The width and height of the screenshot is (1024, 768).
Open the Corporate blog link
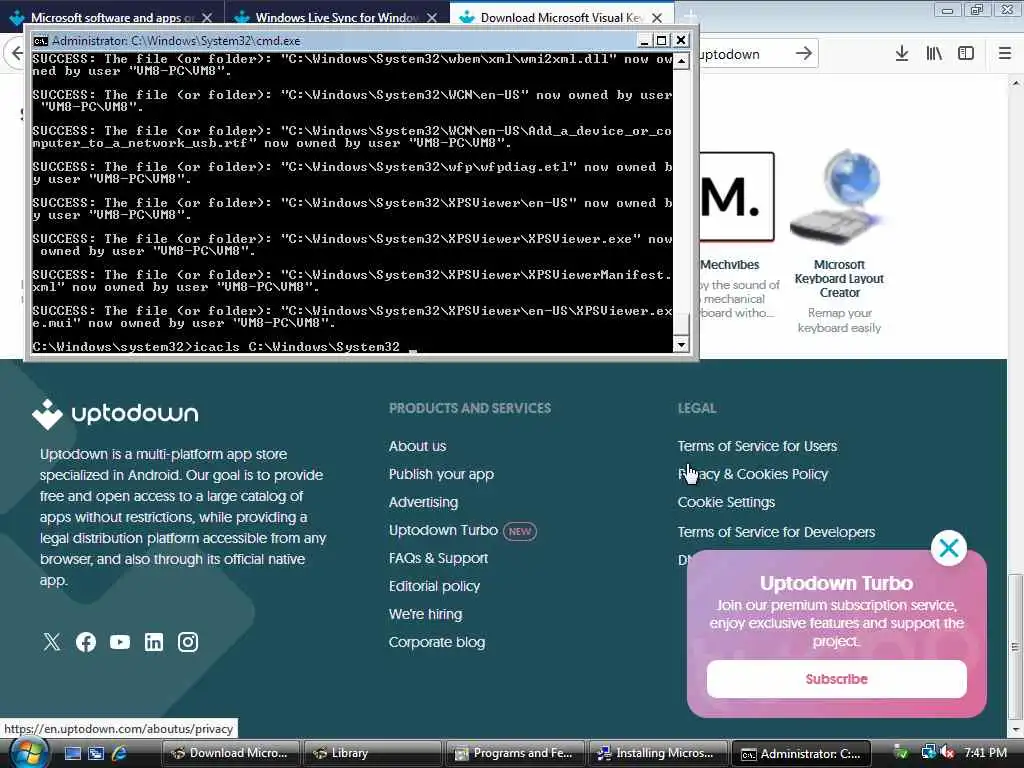pos(437,643)
